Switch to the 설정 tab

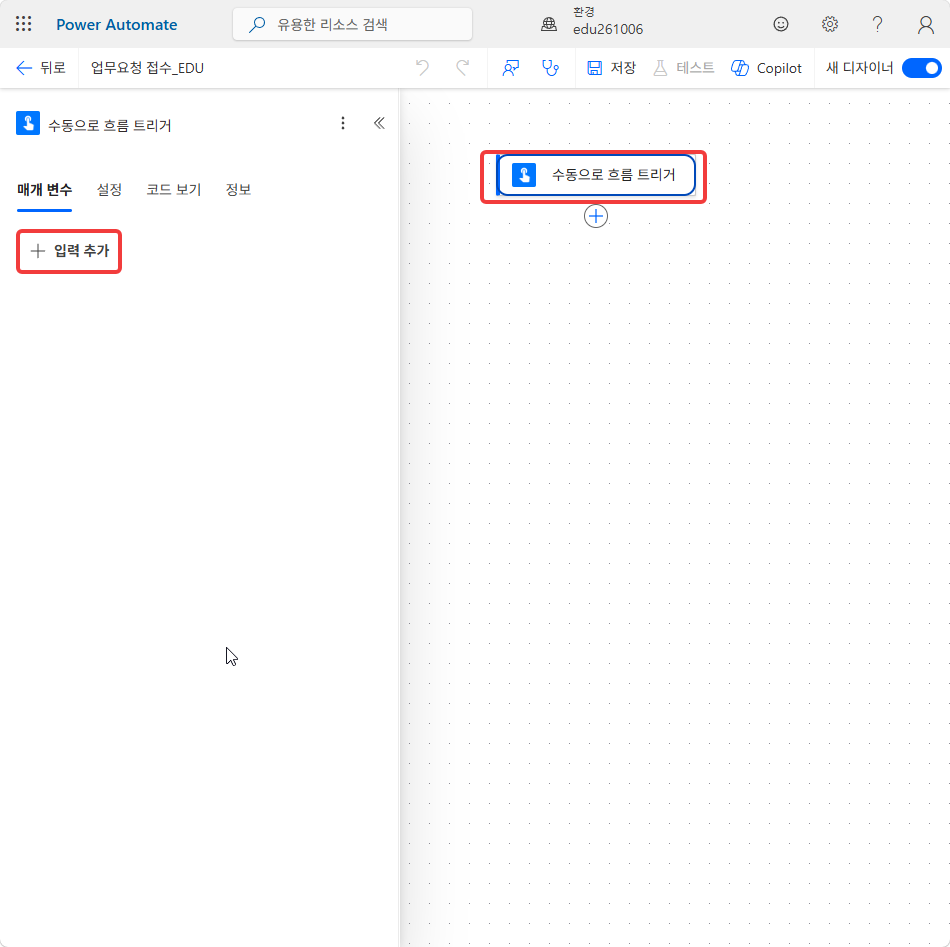(x=109, y=190)
